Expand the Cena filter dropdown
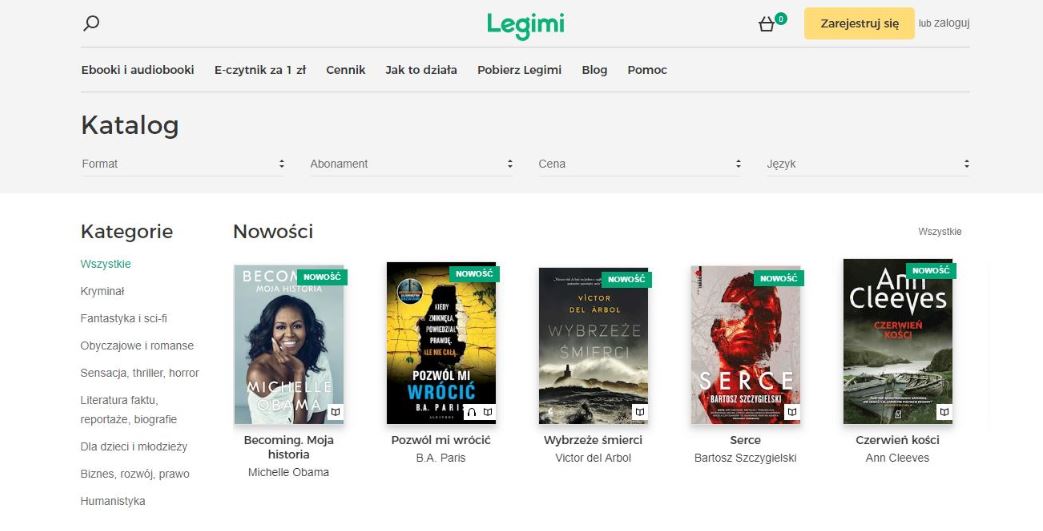Screen dimensions: 1043x531 (640, 164)
